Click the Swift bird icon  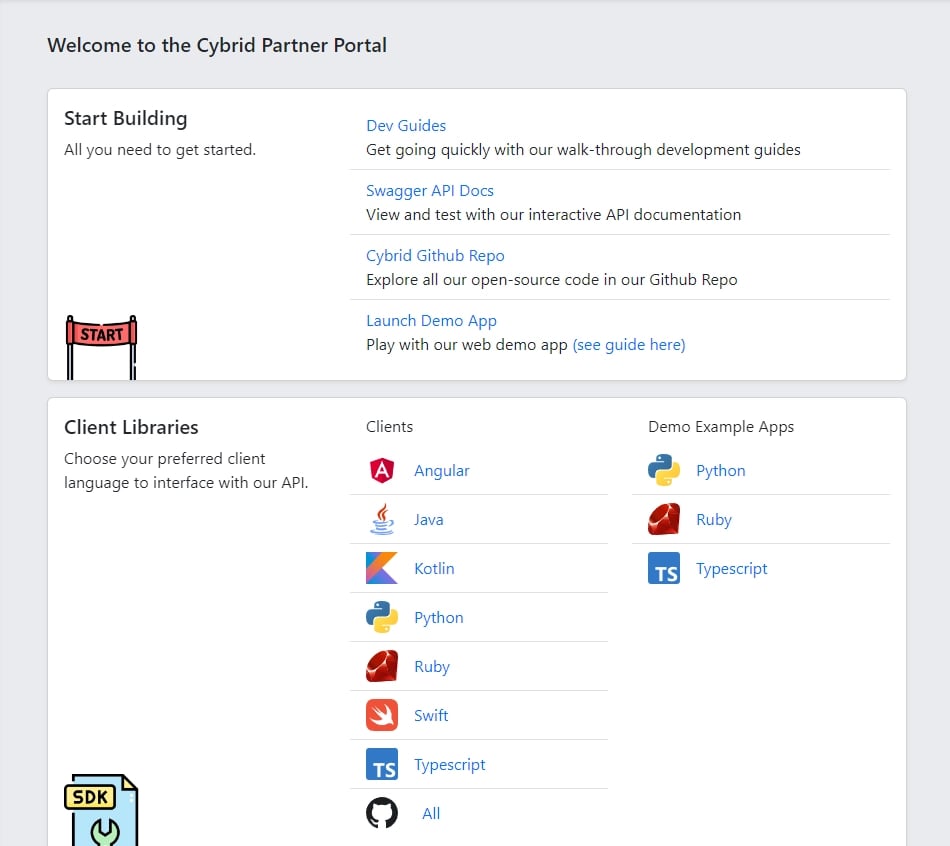(382, 716)
